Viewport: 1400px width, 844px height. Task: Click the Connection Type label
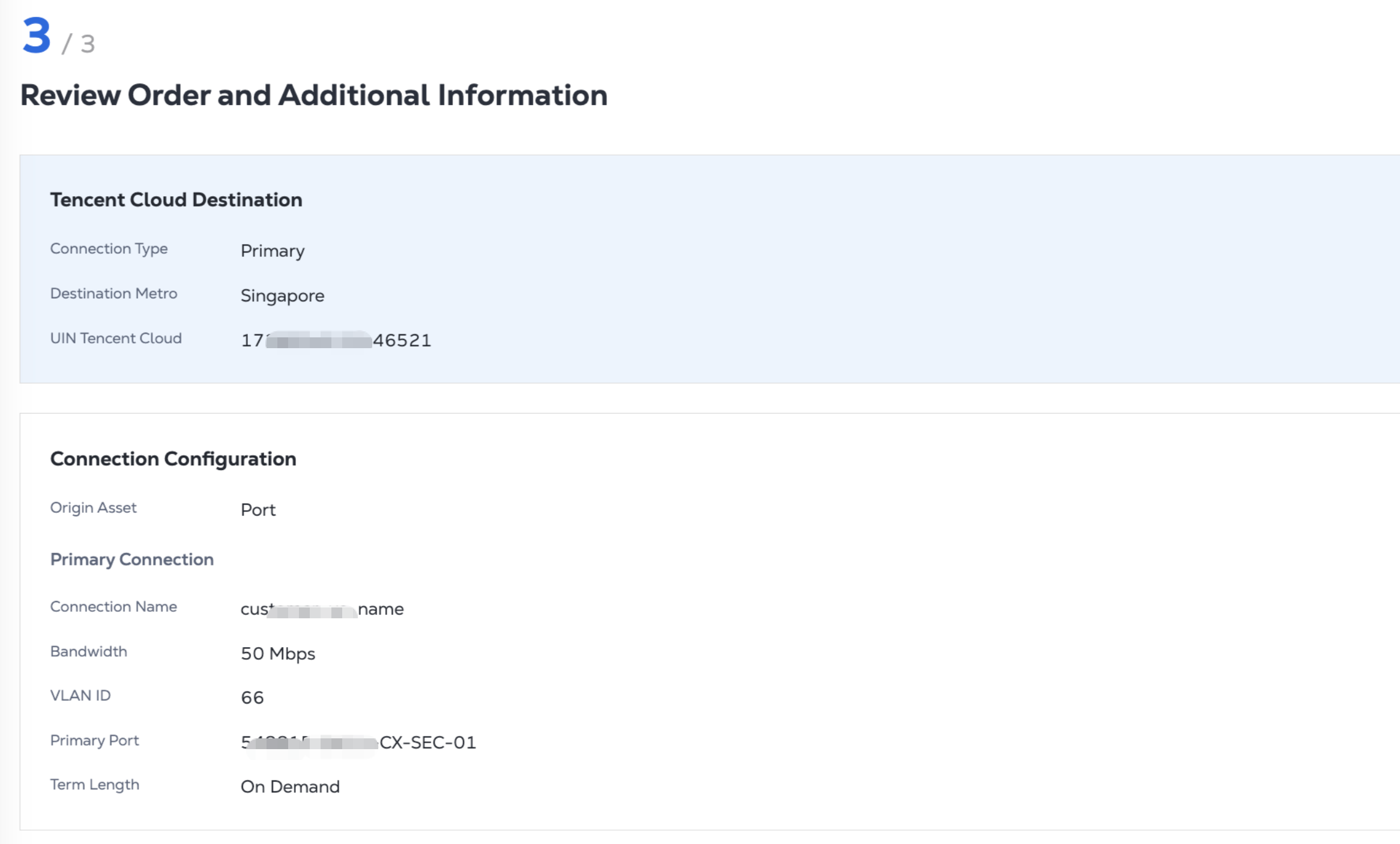(x=109, y=249)
